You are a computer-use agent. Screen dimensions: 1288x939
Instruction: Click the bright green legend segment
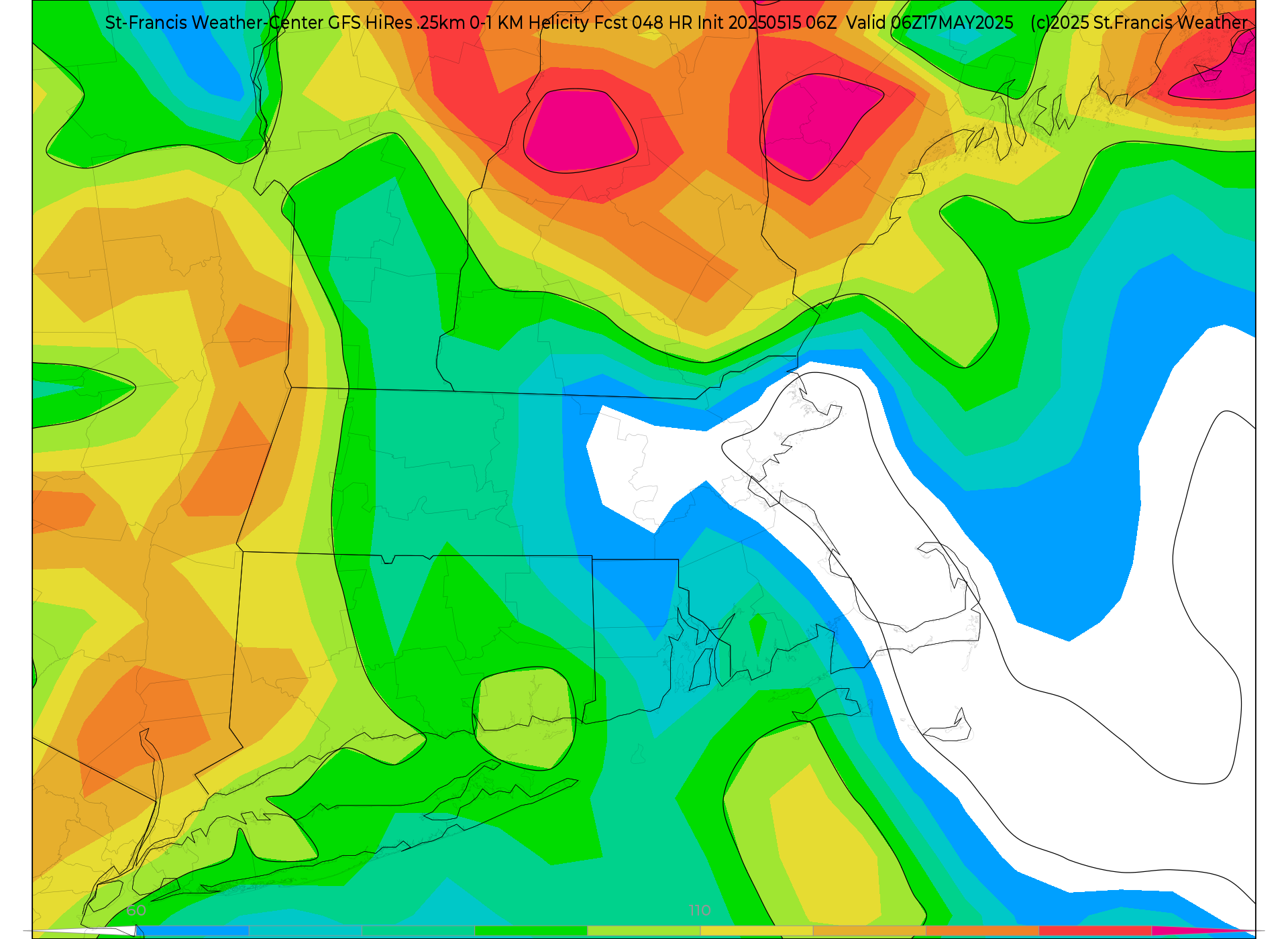(x=531, y=931)
